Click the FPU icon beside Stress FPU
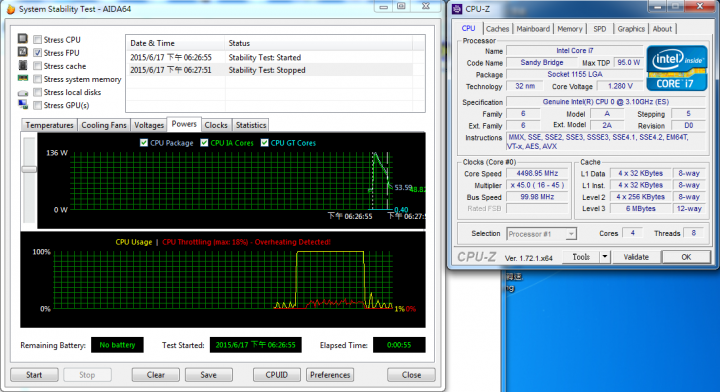This screenshot has width=720, height=392. point(22,52)
